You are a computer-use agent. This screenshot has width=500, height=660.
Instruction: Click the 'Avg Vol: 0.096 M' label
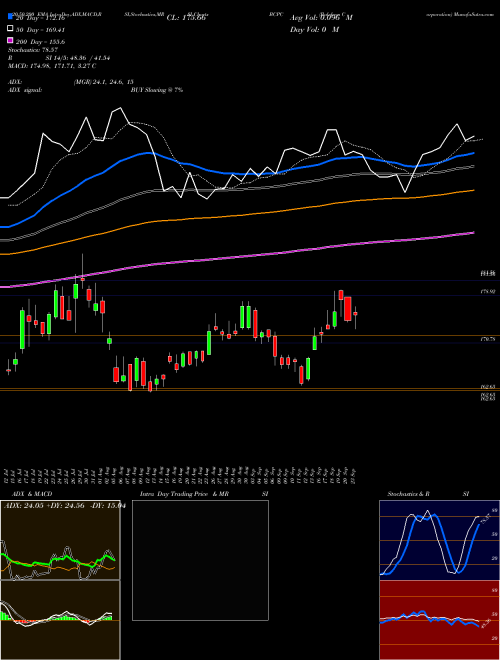click(x=321, y=18)
